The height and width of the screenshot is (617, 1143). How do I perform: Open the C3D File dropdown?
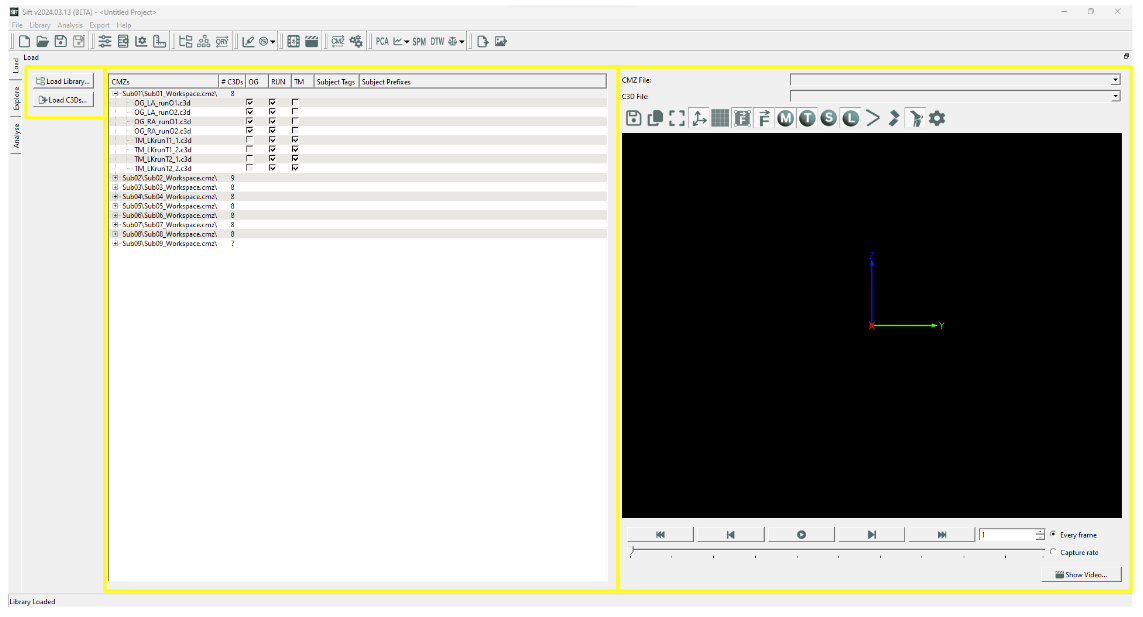coord(1115,96)
